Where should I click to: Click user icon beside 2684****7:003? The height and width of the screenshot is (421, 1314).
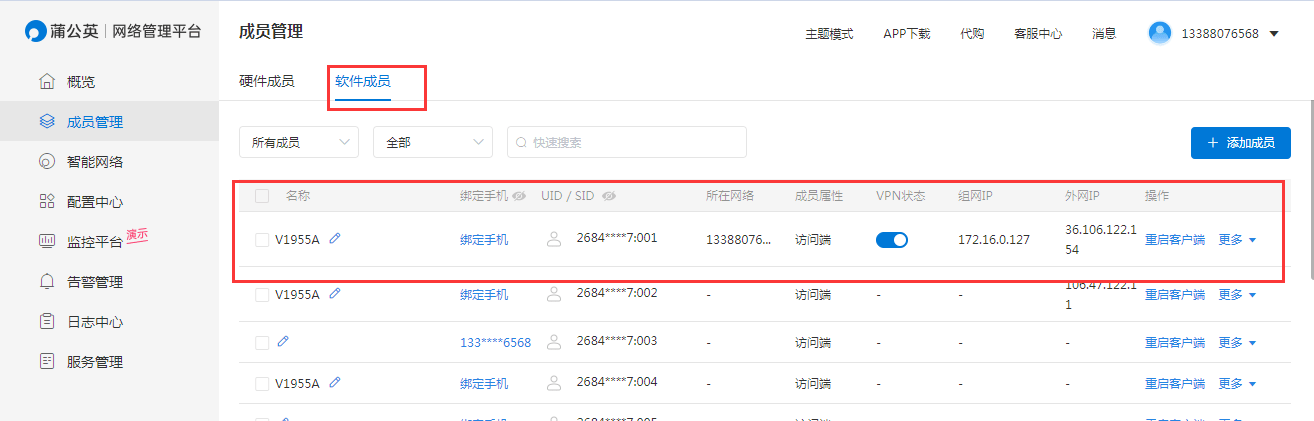(554, 341)
